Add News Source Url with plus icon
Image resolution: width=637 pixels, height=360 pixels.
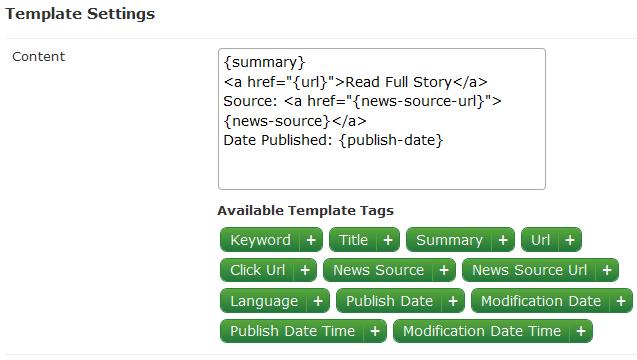607,270
